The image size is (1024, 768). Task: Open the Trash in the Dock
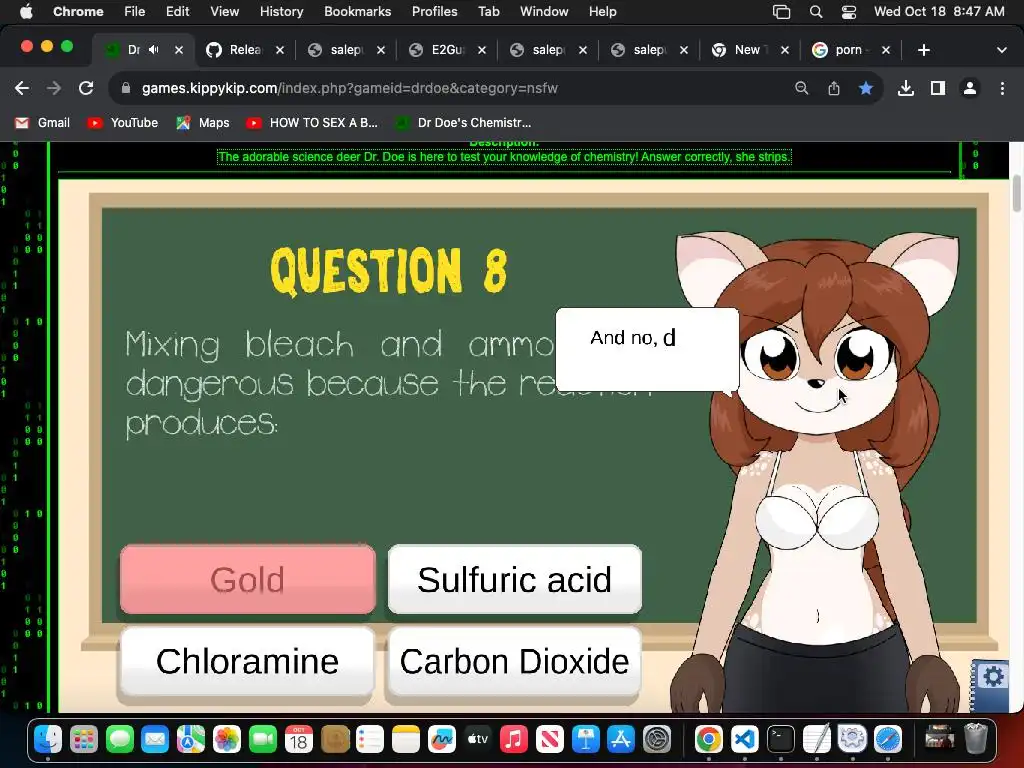click(x=976, y=740)
